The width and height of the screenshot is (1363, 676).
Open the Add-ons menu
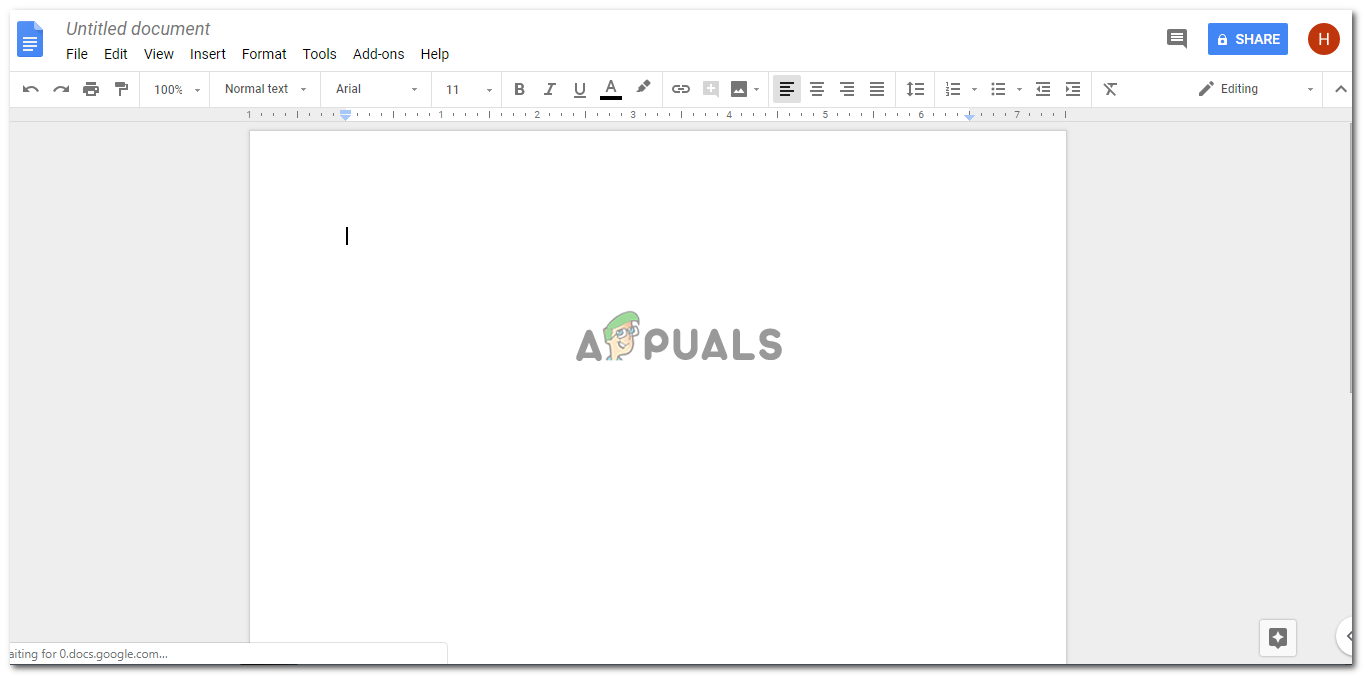[379, 54]
